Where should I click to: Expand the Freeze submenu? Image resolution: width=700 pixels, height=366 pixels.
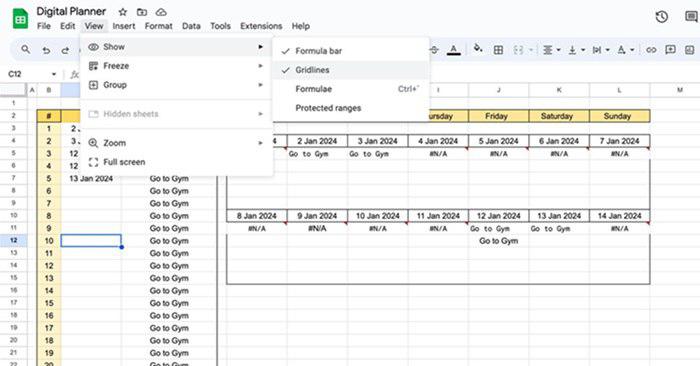176,66
